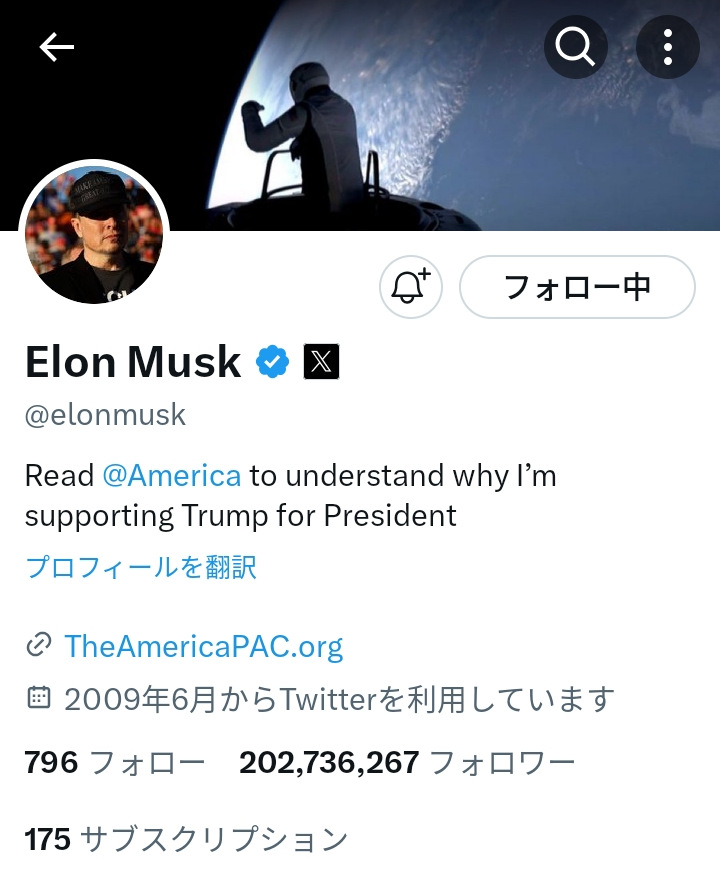
Task: Tap the @elonmusk username handle
Action: (x=105, y=415)
